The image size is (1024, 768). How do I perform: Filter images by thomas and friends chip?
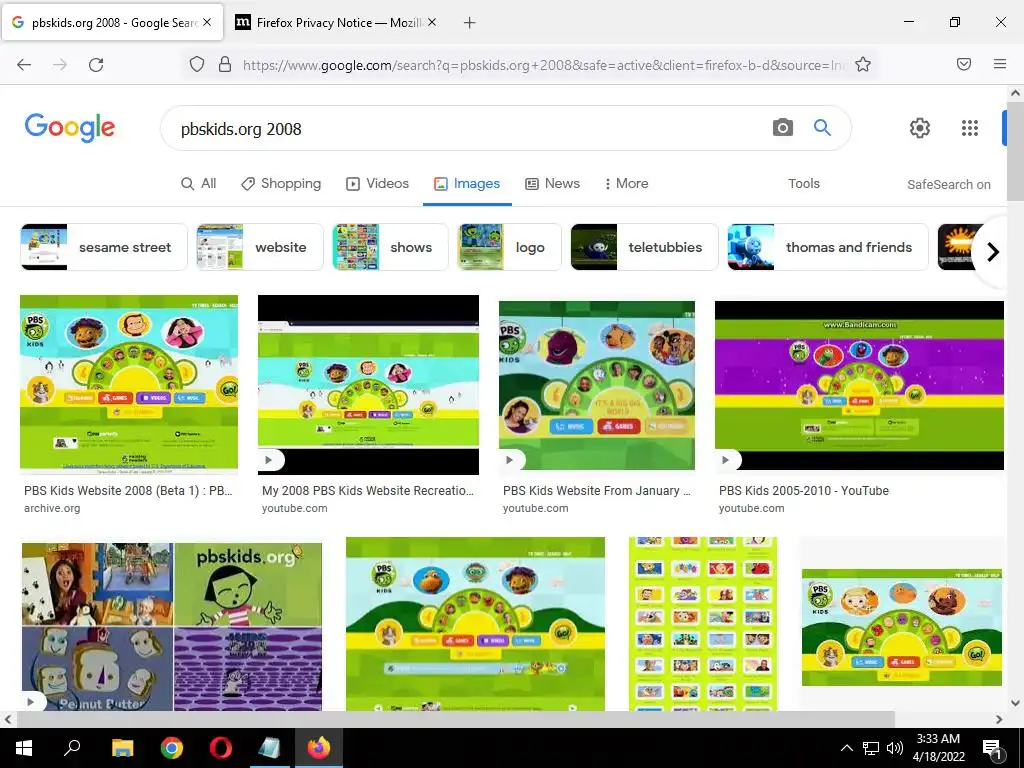tap(828, 247)
